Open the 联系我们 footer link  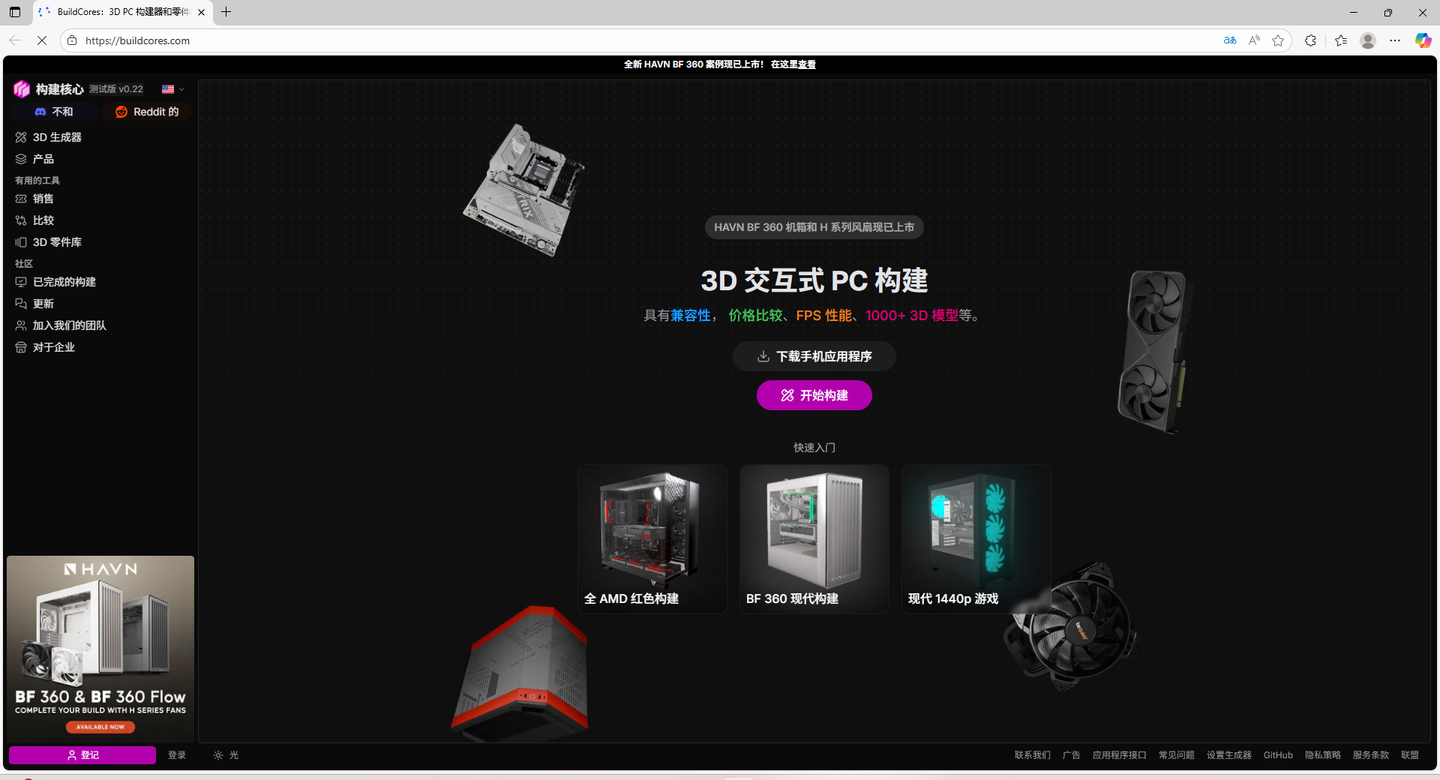coord(1032,755)
